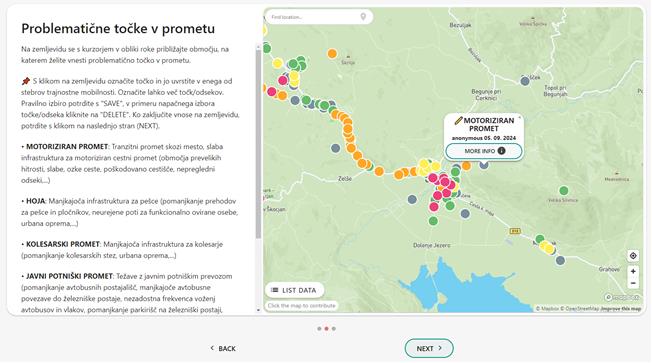Go to NEXT page

(429, 348)
